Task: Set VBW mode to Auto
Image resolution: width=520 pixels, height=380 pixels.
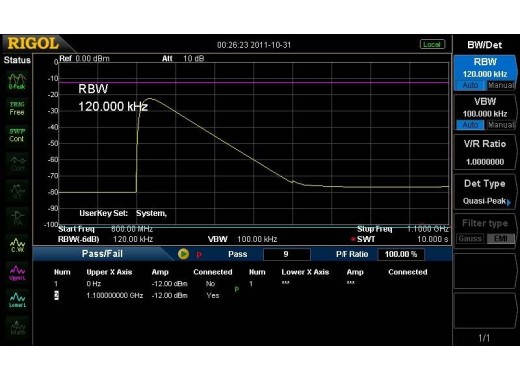Action: [x=470, y=125]
